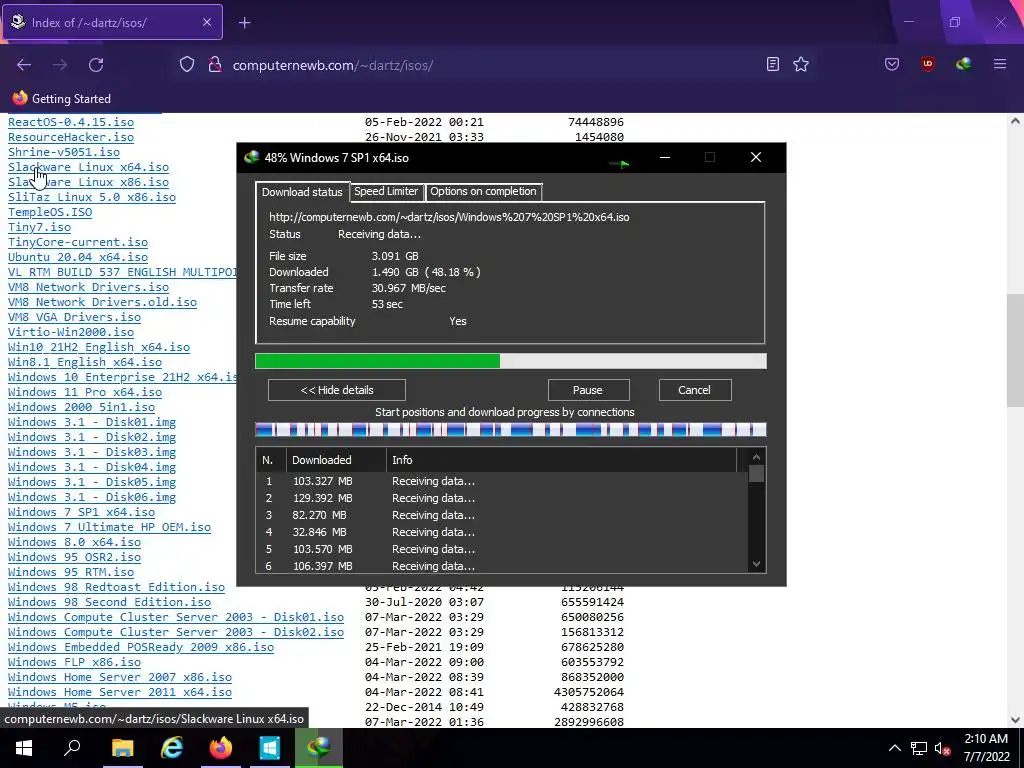The height and width of the screenshot is (768, 1024).
Task: Open Windows 98 Second Edition.iso link
Action: pos(109,602)
